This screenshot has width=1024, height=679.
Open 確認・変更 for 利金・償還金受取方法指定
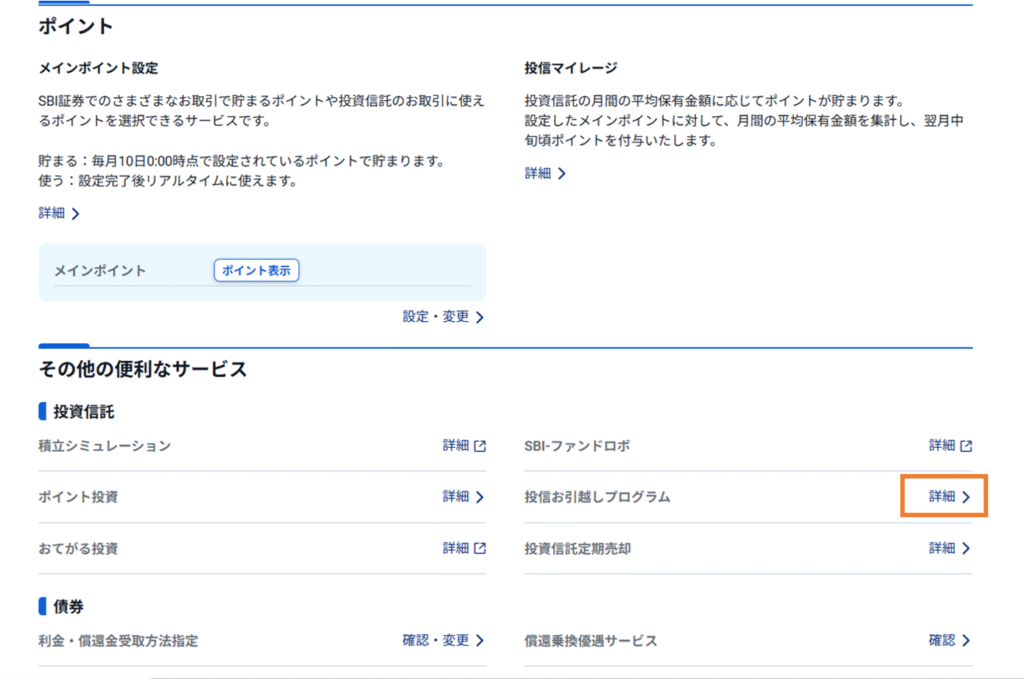tap(435, 640)
